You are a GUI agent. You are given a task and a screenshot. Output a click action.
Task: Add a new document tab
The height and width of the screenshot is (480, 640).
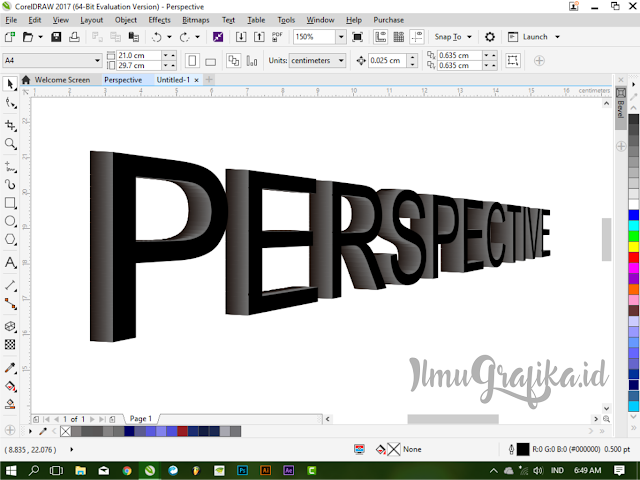coord(209,80)
